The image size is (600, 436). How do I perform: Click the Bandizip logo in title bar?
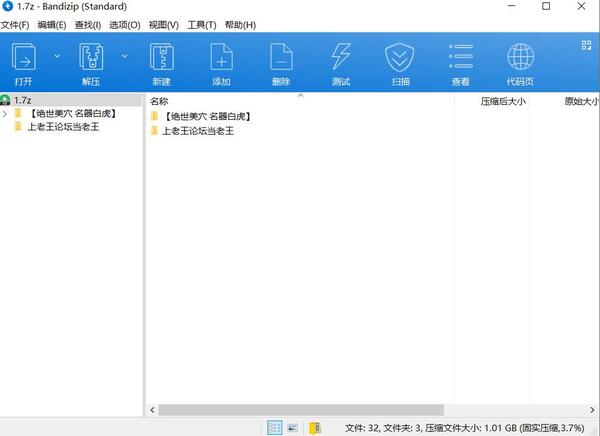point(8,6)
